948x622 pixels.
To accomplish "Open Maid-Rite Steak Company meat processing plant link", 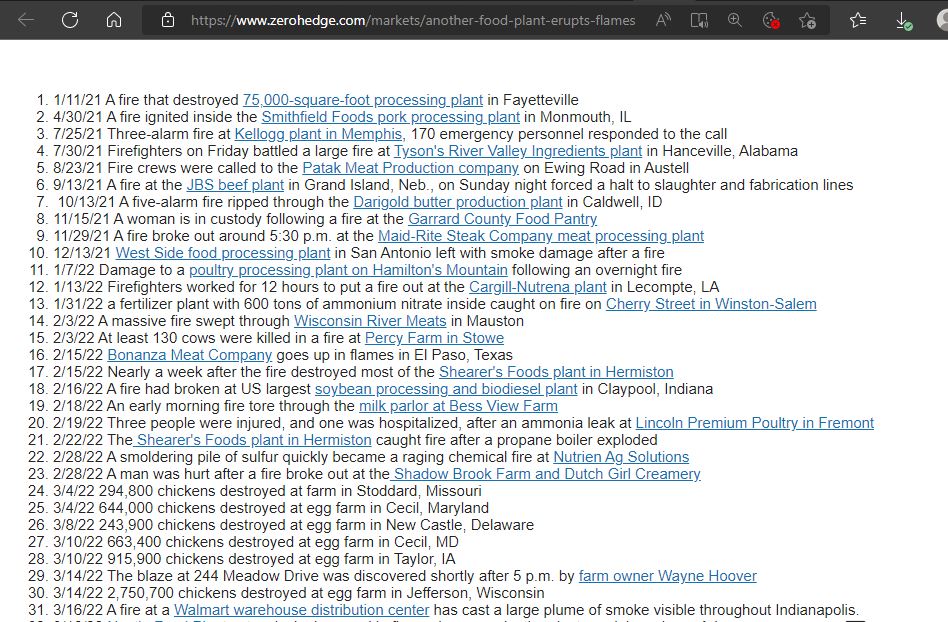I will (541, 235).
